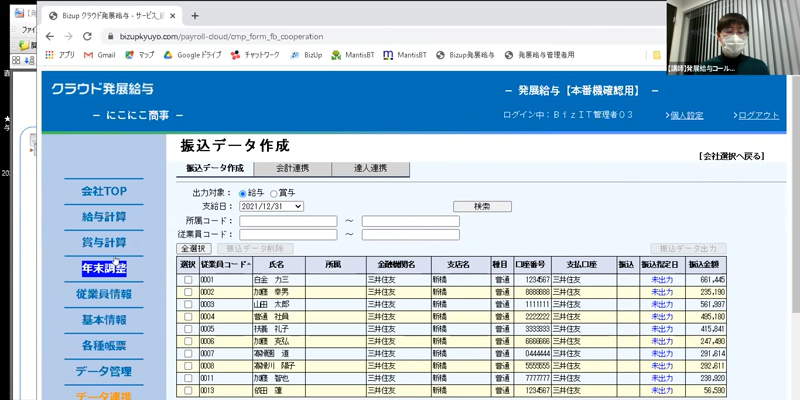Click the first 所属コード input field
Viewport: 800px width, 400px height.
288,221
